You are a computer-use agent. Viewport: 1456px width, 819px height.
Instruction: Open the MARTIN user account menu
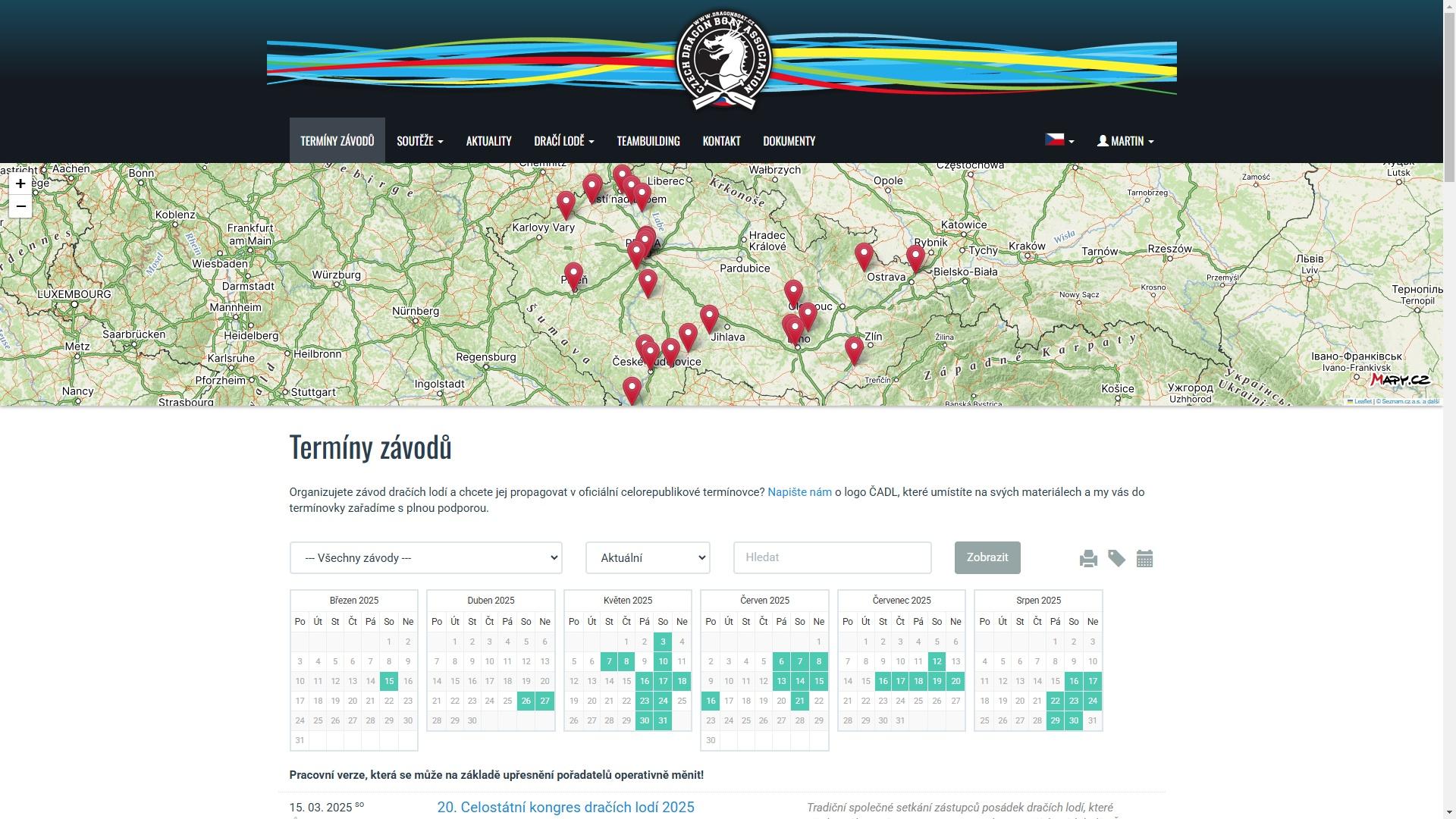coord(1125,141)
